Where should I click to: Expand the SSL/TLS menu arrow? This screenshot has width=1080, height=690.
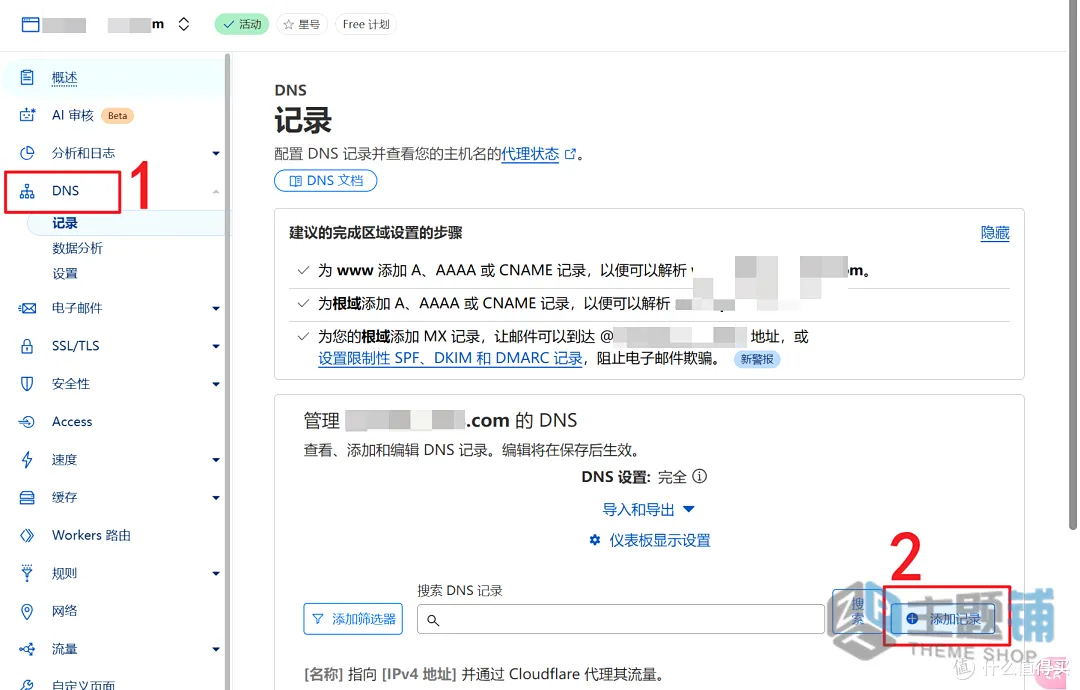(x=216, y=346)
